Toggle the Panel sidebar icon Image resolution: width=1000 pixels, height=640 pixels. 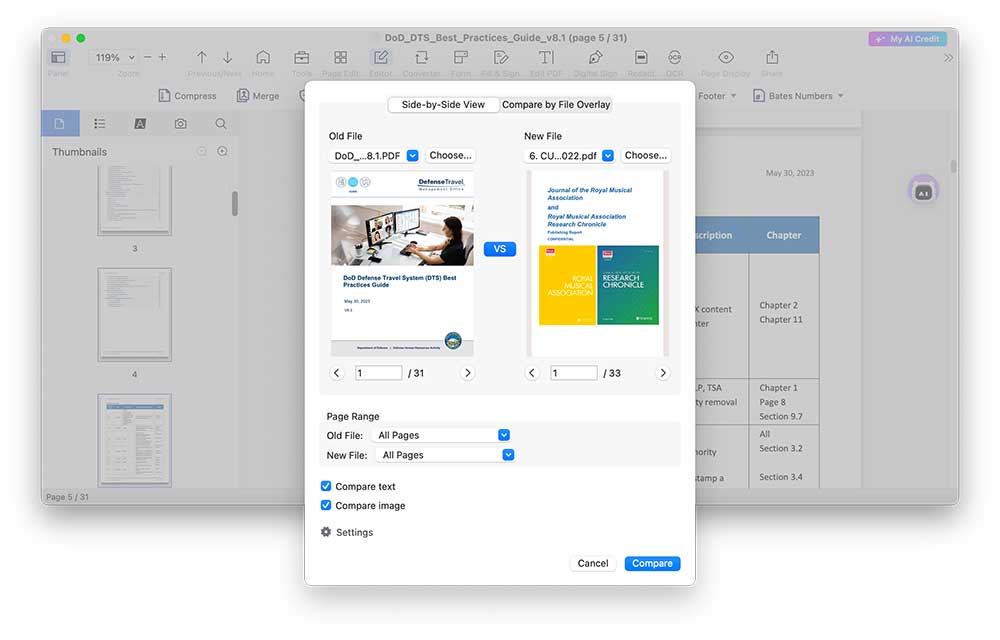tap(58, 57)
